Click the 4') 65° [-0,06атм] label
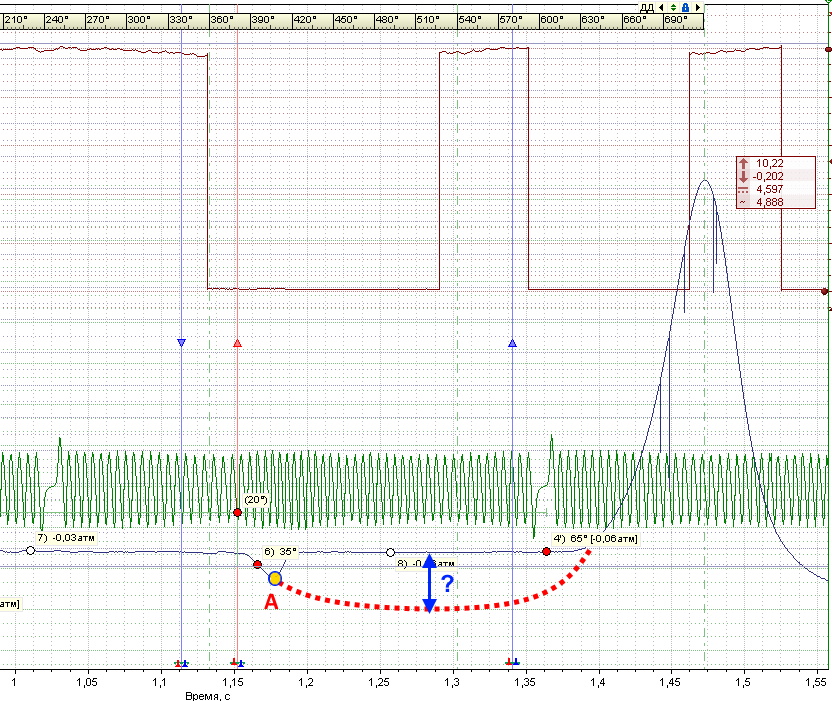 [x=595, y=539]
